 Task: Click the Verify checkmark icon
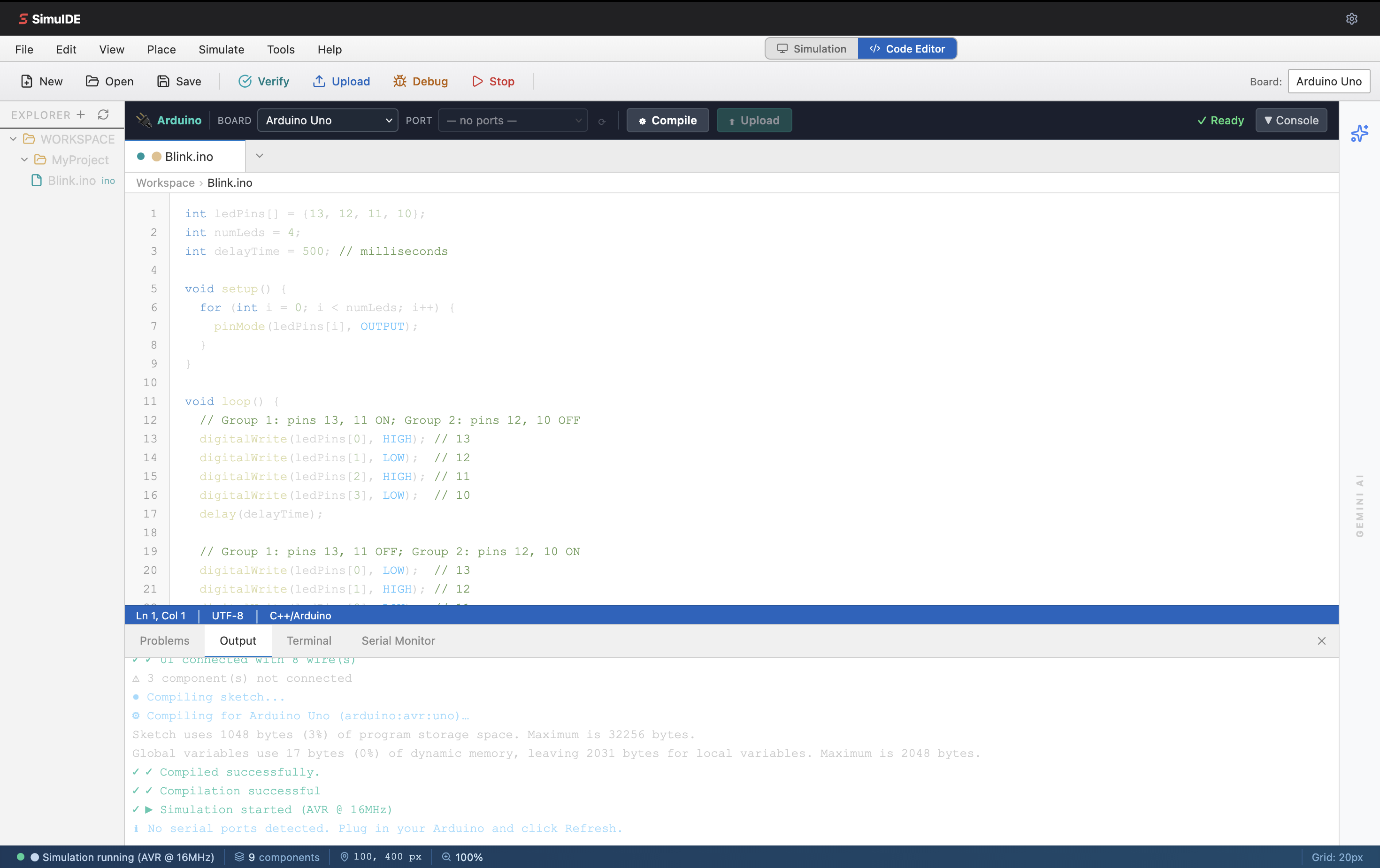click(245, 81)
